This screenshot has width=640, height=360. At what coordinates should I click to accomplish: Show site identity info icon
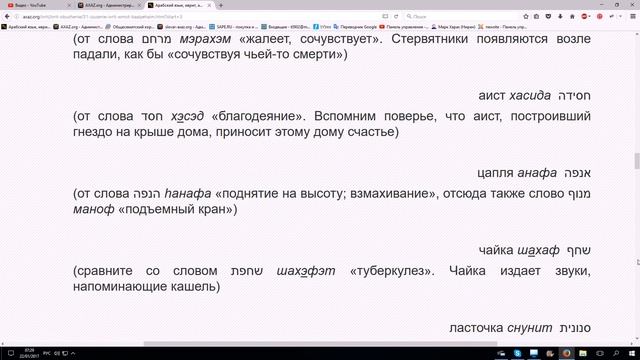17,16
